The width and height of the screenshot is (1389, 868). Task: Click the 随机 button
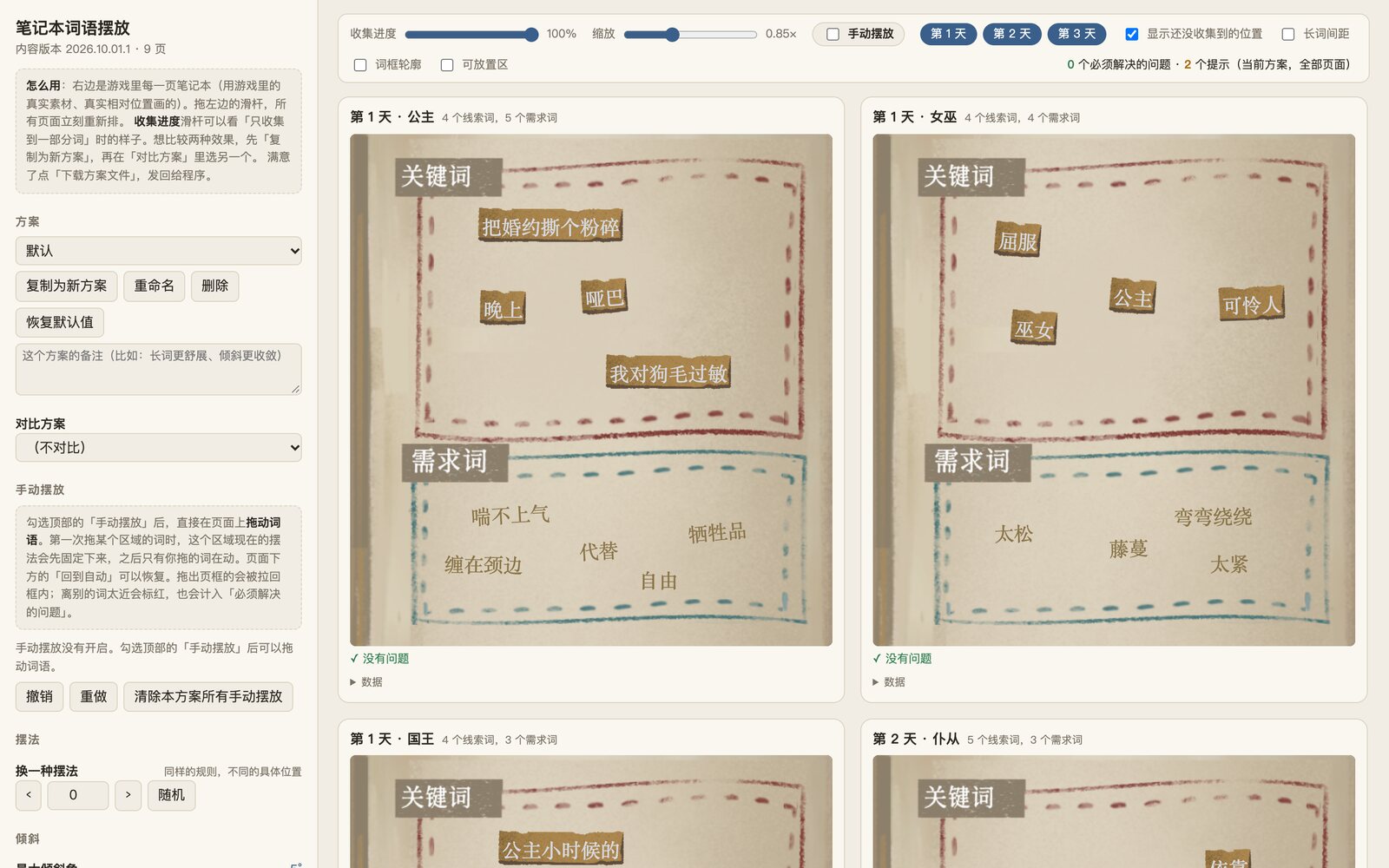[171, 795]
